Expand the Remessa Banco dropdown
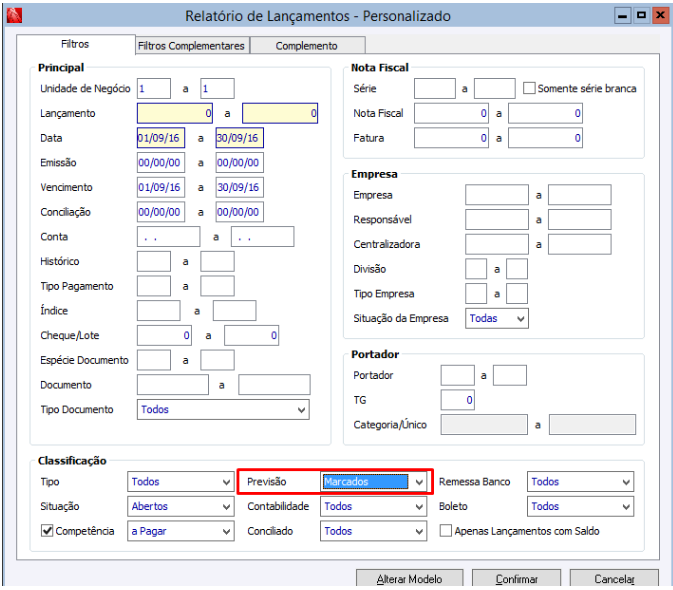This screenshot has height=590, width=673. (x=580, y=481)
